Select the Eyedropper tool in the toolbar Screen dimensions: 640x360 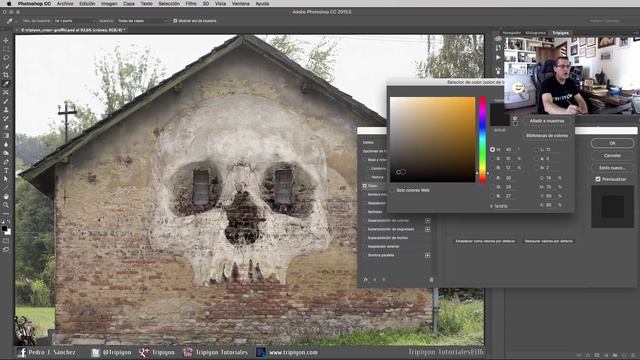pos(6,84)
